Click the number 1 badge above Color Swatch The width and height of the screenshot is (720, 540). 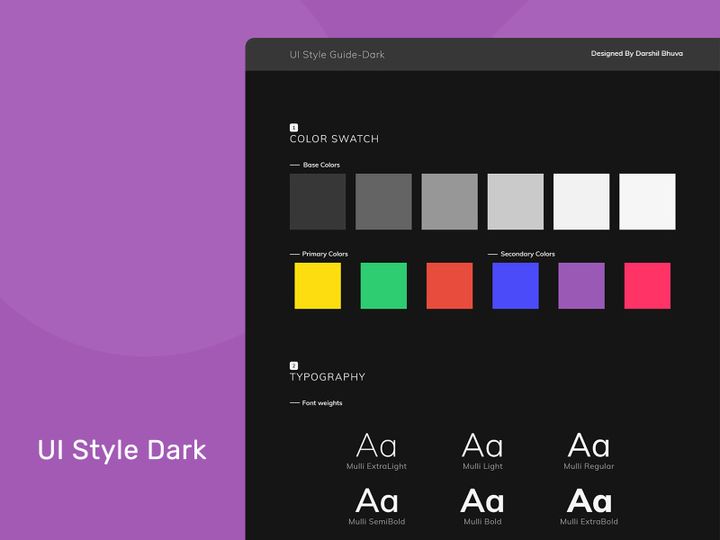tap(294, 128)
